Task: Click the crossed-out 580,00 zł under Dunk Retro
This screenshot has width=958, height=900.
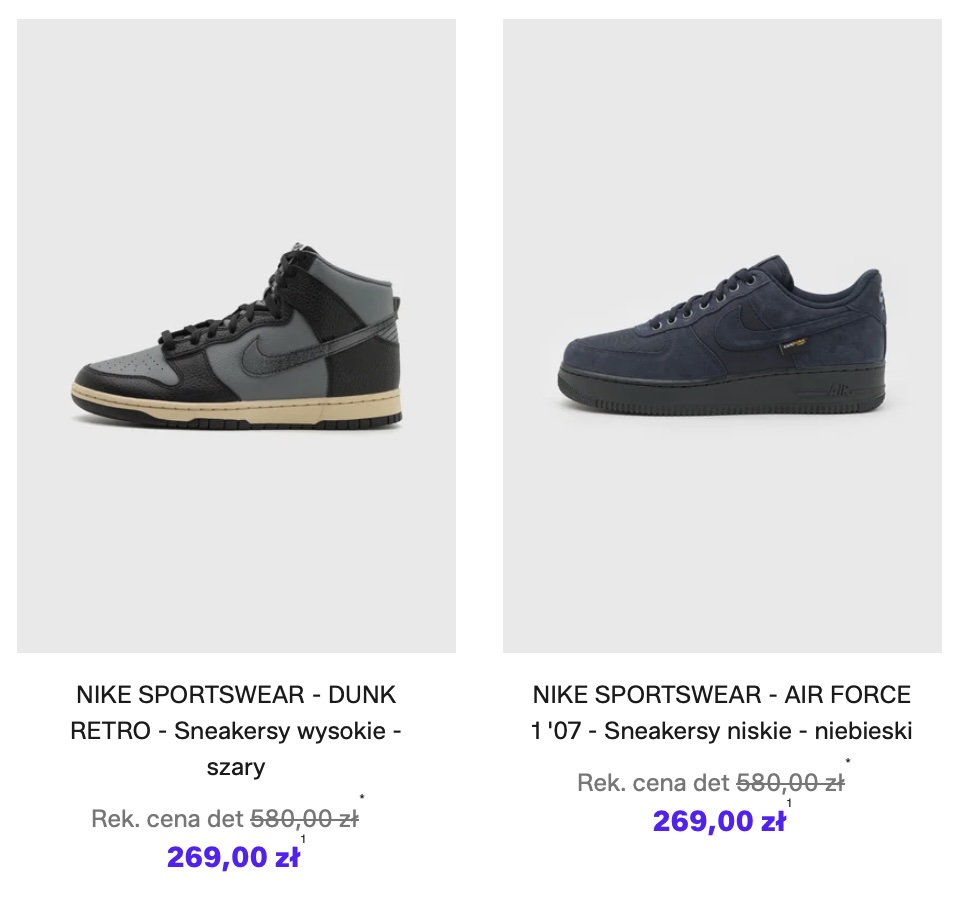Action: (x=304, y=820)
